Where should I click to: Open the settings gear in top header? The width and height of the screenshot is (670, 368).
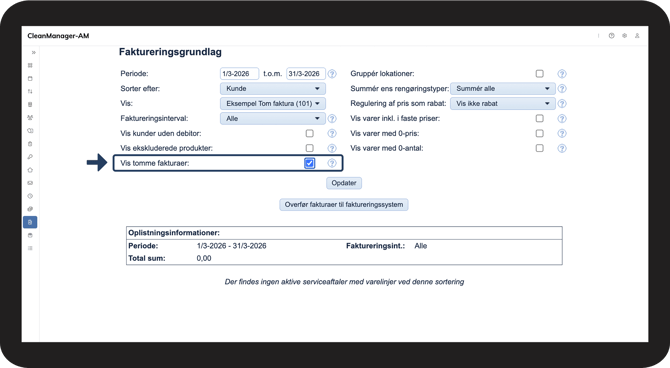point(624,36)
